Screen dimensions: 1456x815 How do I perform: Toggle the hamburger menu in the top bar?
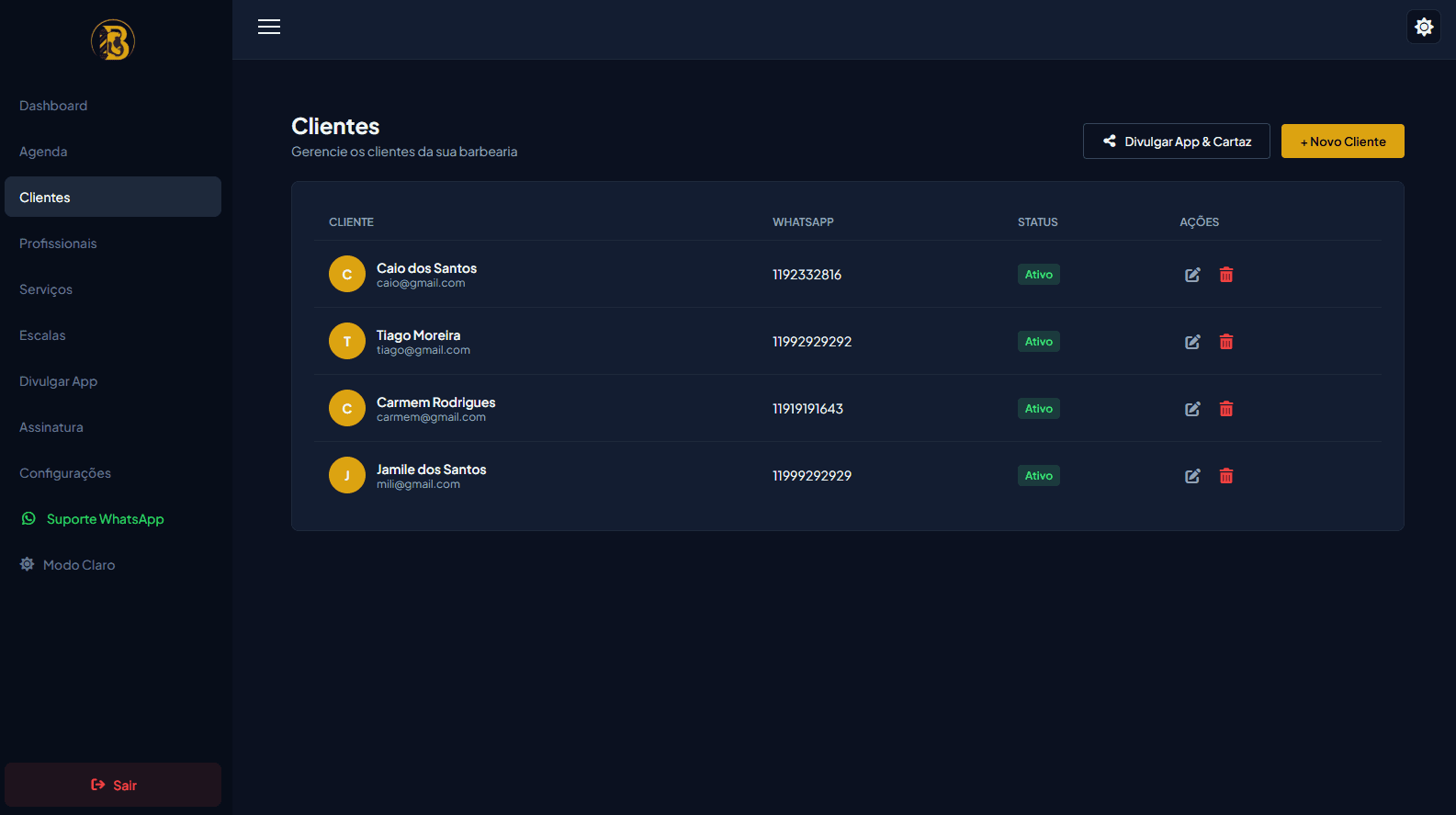269,27
